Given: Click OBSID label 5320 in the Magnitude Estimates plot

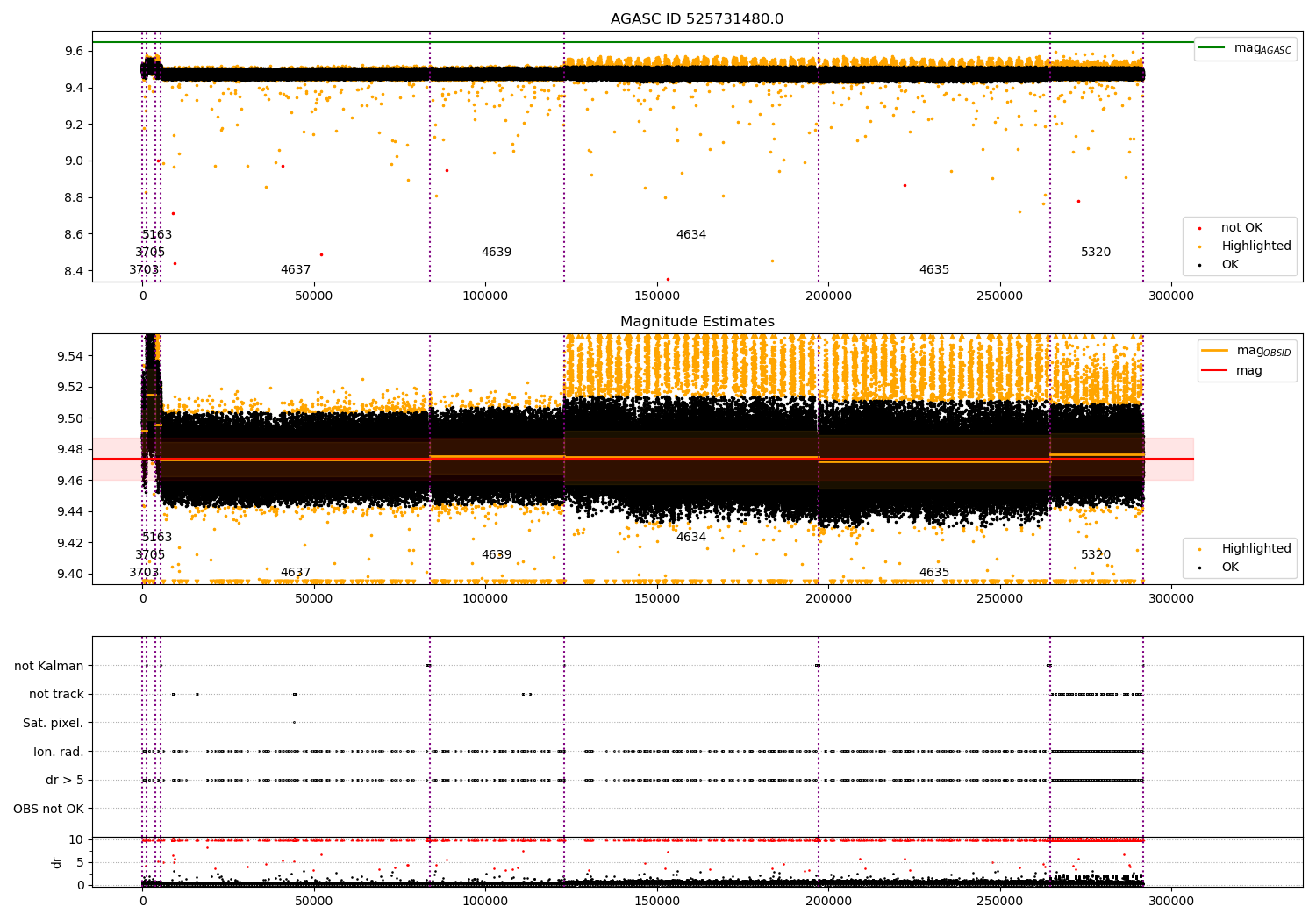Looking at the screenshot, I should 1096,555.
